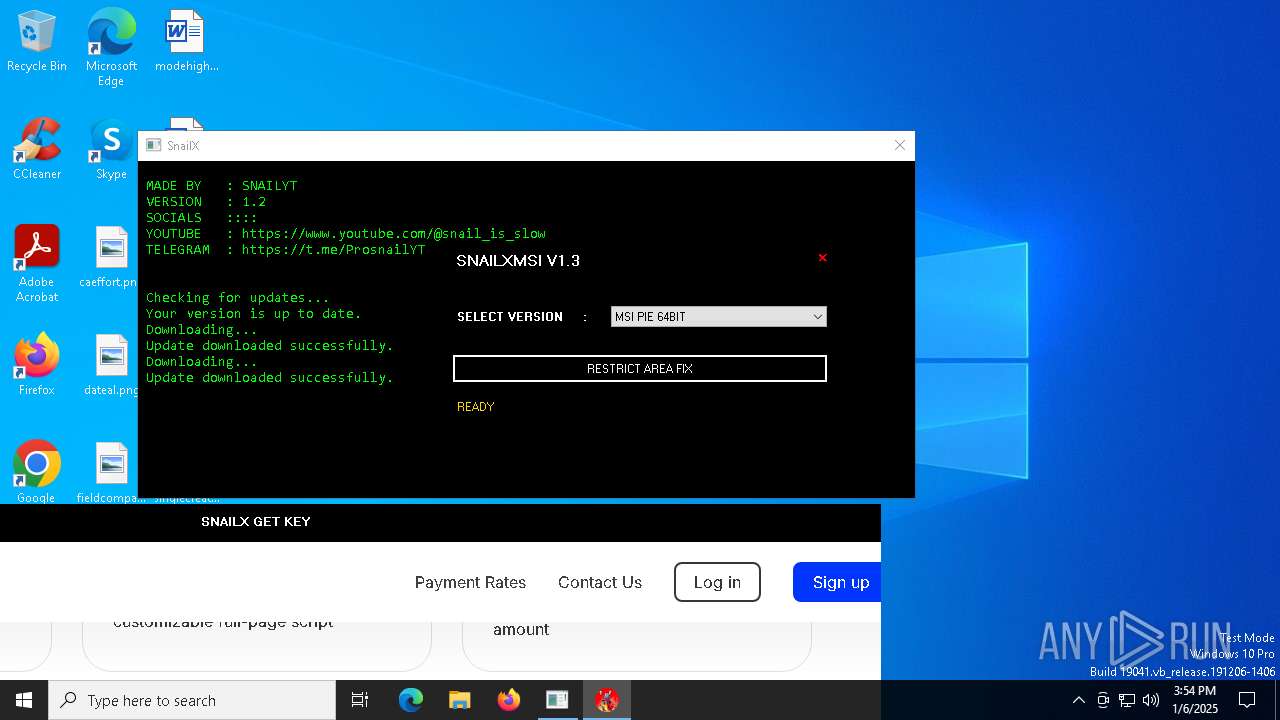Open the notification center icon
Viewport: 1280px width, 720px height.
(1247, 700)
